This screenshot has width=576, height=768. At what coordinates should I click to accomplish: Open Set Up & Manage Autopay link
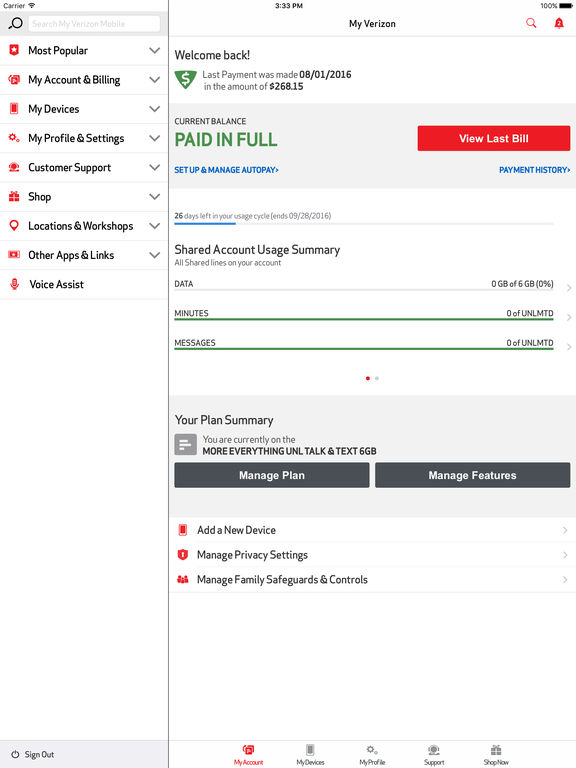(x=226, y=170)
